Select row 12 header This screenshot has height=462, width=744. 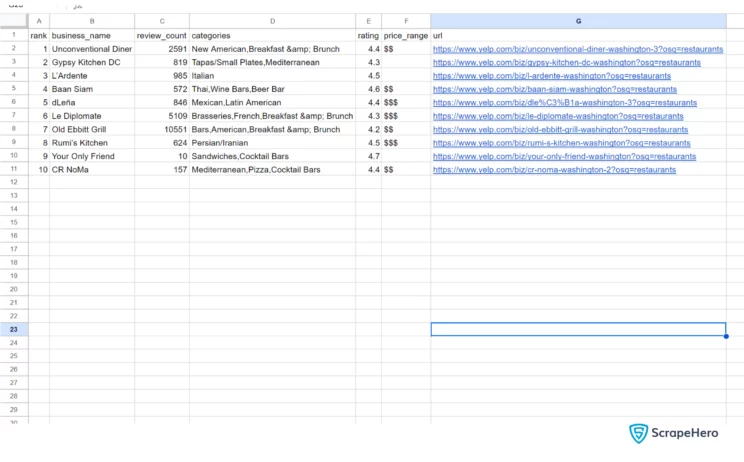click(x=14, y=182)
